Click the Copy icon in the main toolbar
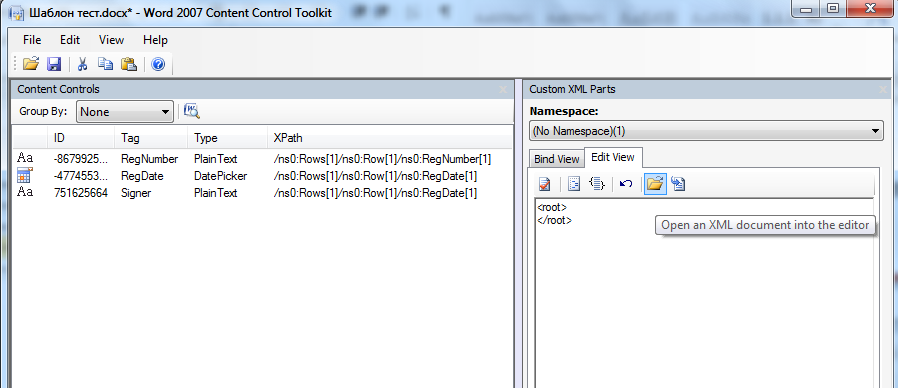The image size is (898, 388). tap(105, 64)
